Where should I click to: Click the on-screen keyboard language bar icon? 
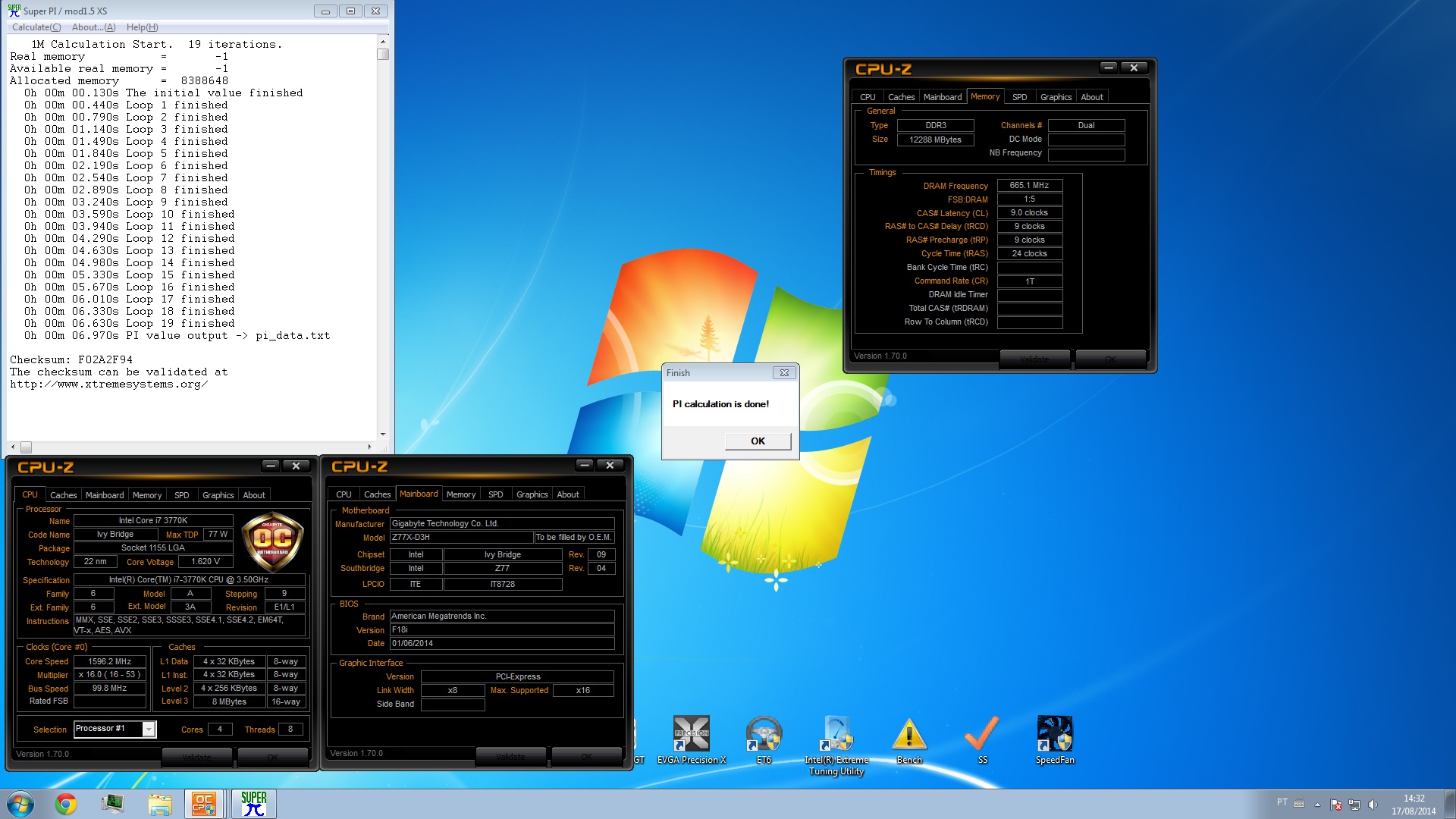(1299, 804)
